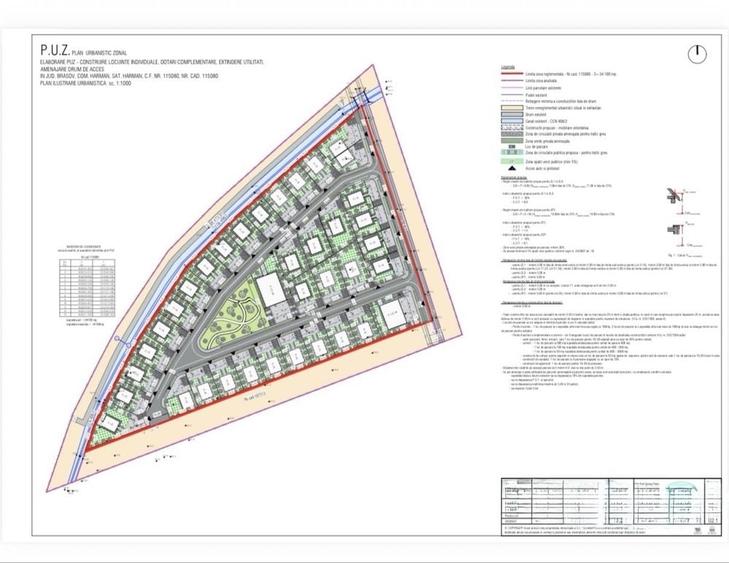Viewport: 729px width, 563px height.
Task: Click the 'Legenda' heading
Action: tap(507, 67)
